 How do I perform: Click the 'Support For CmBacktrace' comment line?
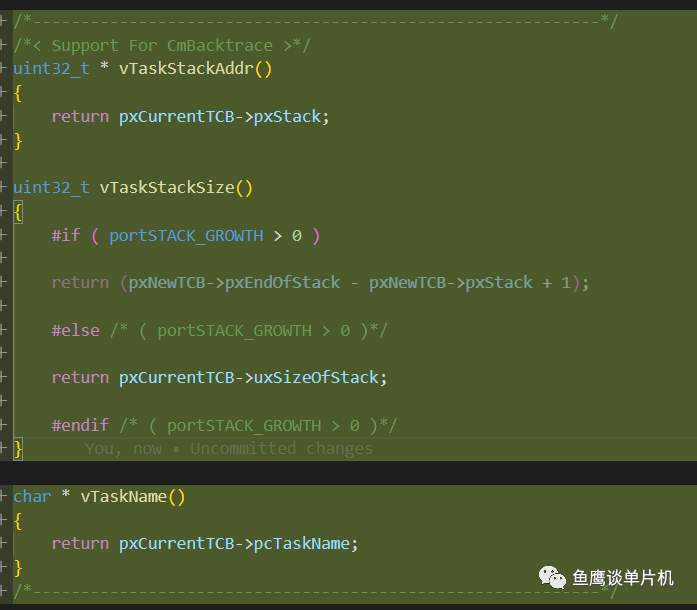(x=162, y=45)
